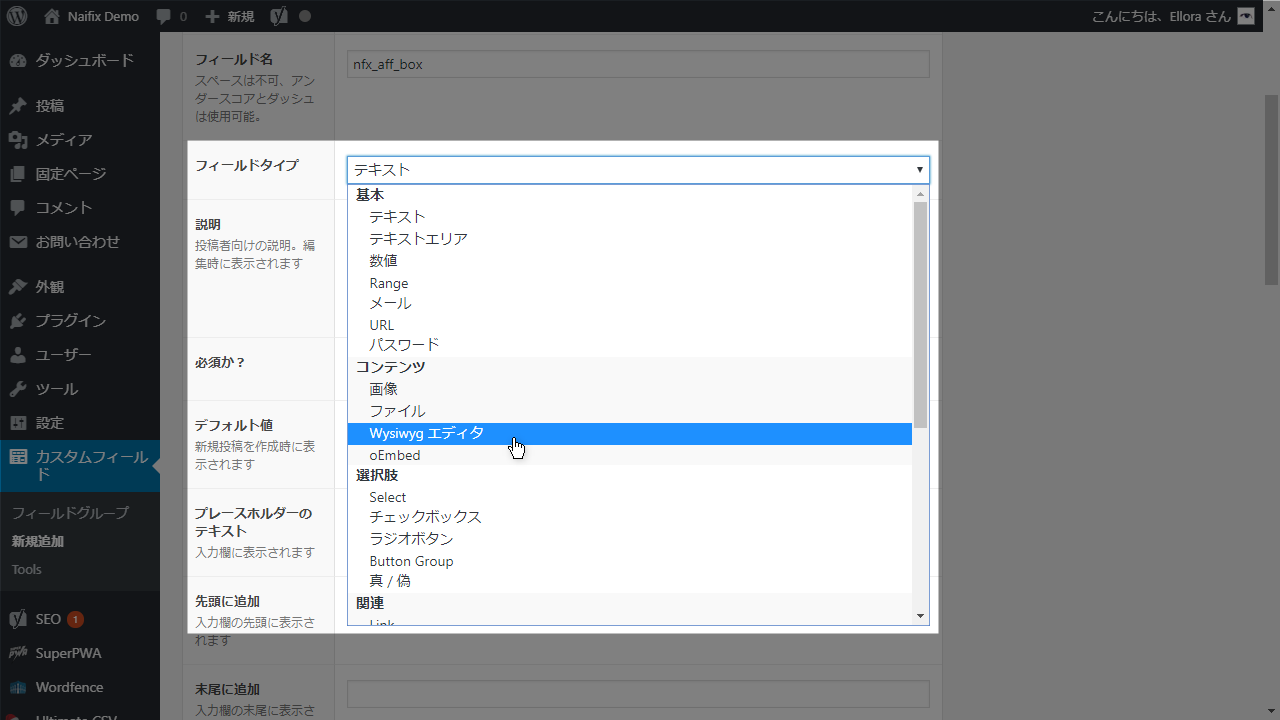Choose パスワード in the field type list
The height and width of the screenshot is (720, 1280).
[x=630, y=345]
